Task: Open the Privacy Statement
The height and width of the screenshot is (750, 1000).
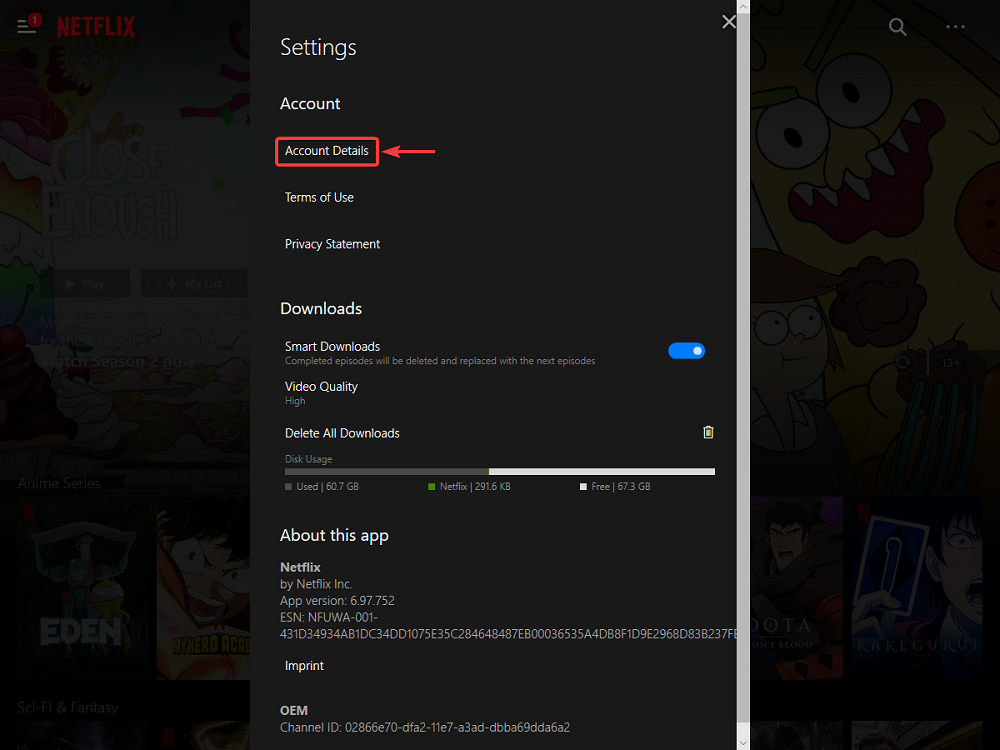Action: tap(332, 244)
